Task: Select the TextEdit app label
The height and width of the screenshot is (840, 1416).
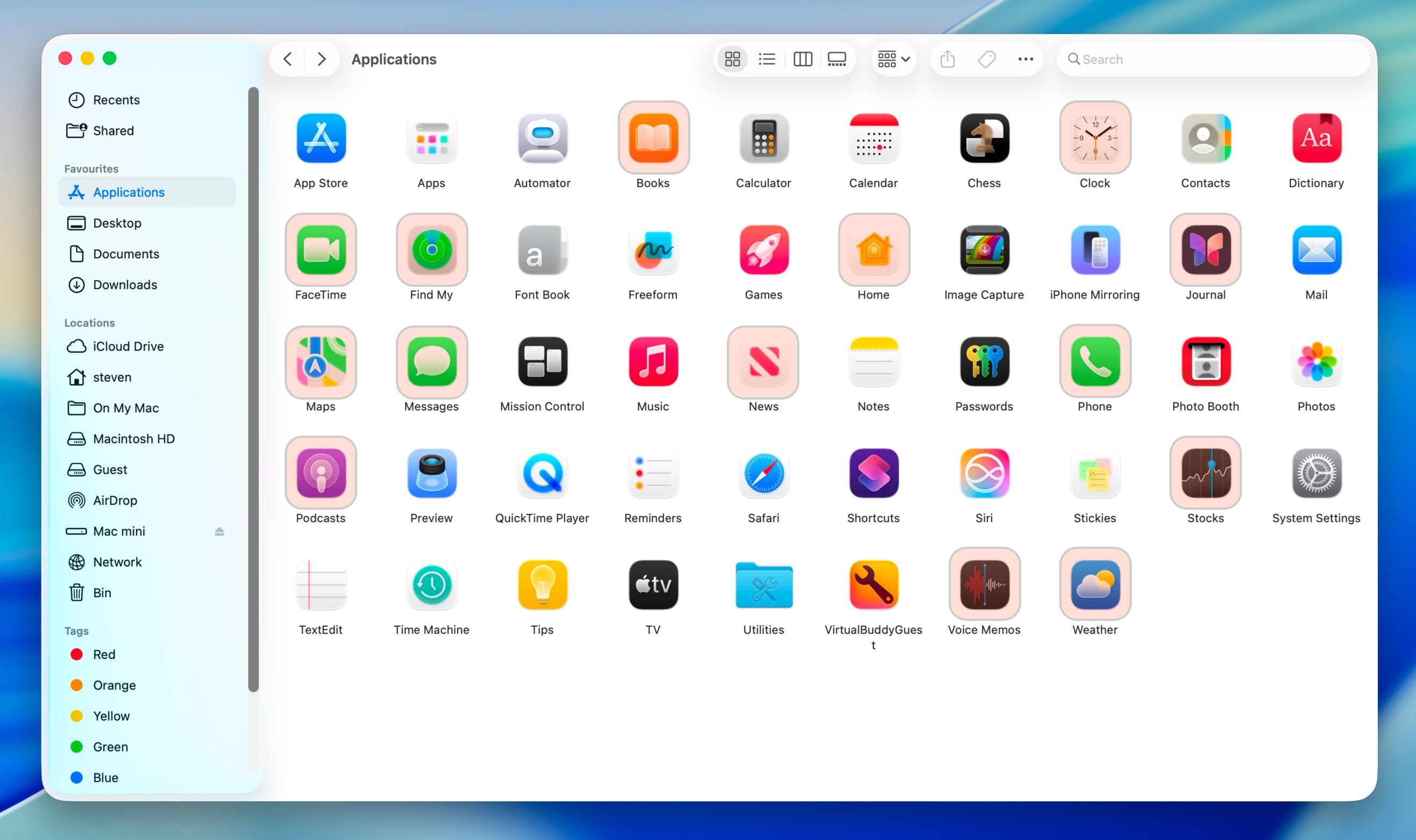Action: tap(320, 629)
